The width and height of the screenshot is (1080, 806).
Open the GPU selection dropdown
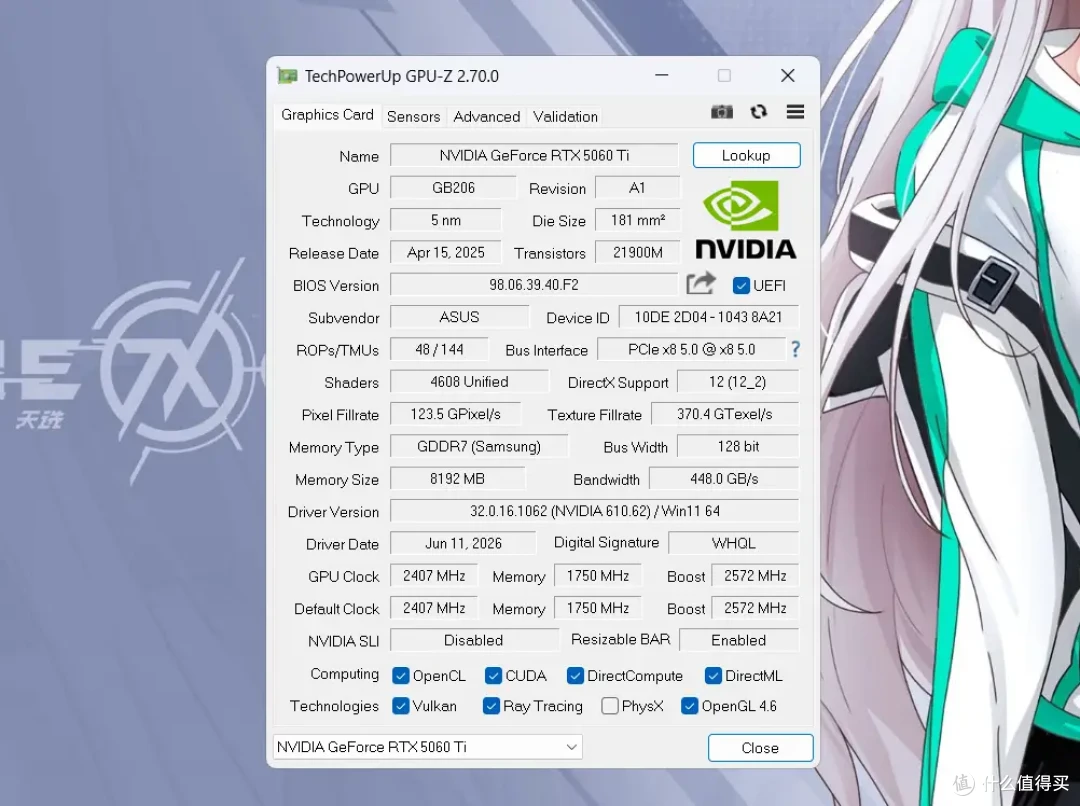(428, 747)
